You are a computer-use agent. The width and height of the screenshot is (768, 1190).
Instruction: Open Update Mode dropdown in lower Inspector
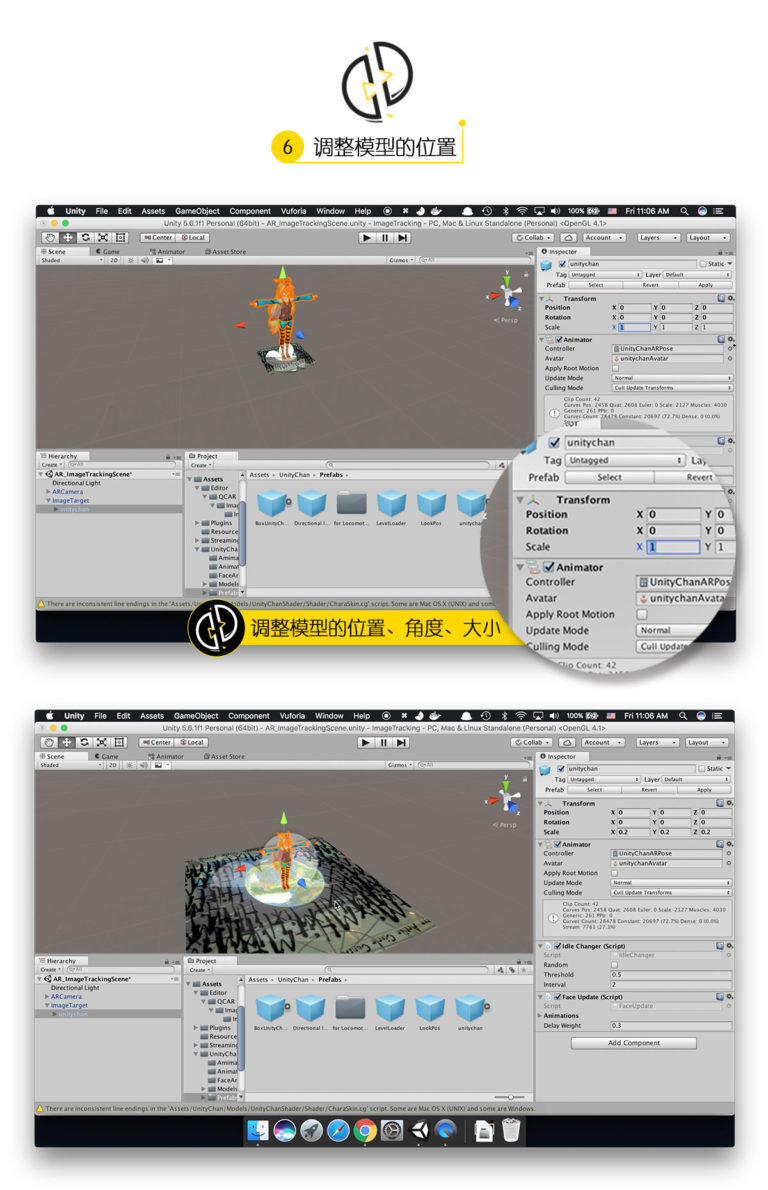click(x=671, y=883)
